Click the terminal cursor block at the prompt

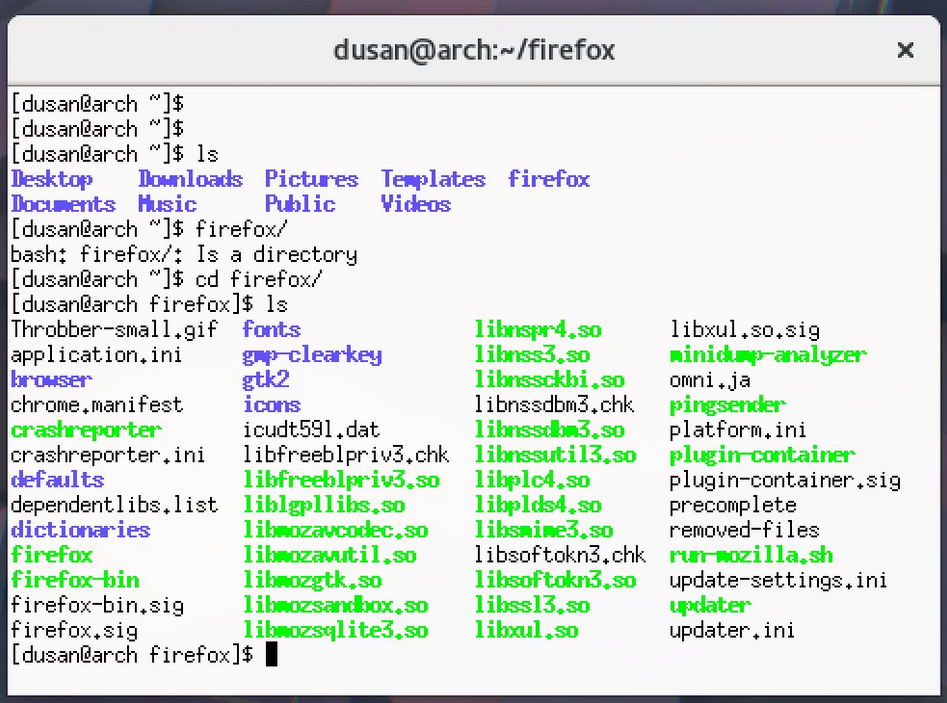tap(270, 655)
